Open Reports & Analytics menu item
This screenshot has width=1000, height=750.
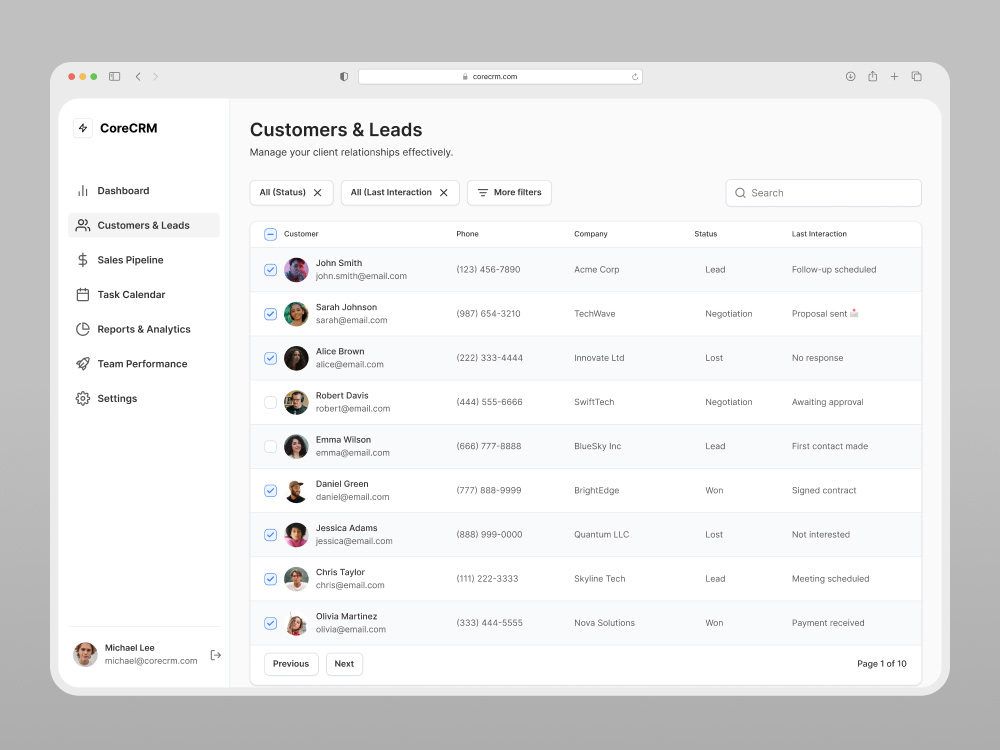click(x=143, y=329)
